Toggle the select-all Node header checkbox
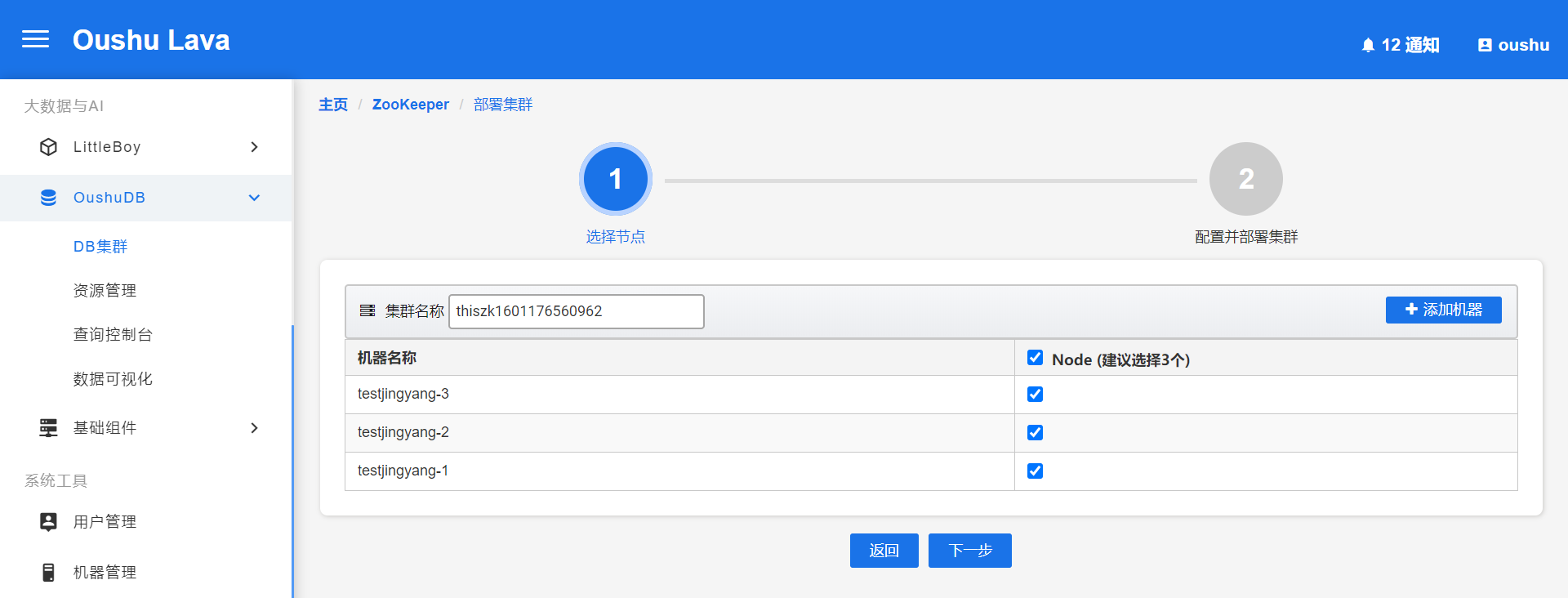 [x=1035, y=358]
